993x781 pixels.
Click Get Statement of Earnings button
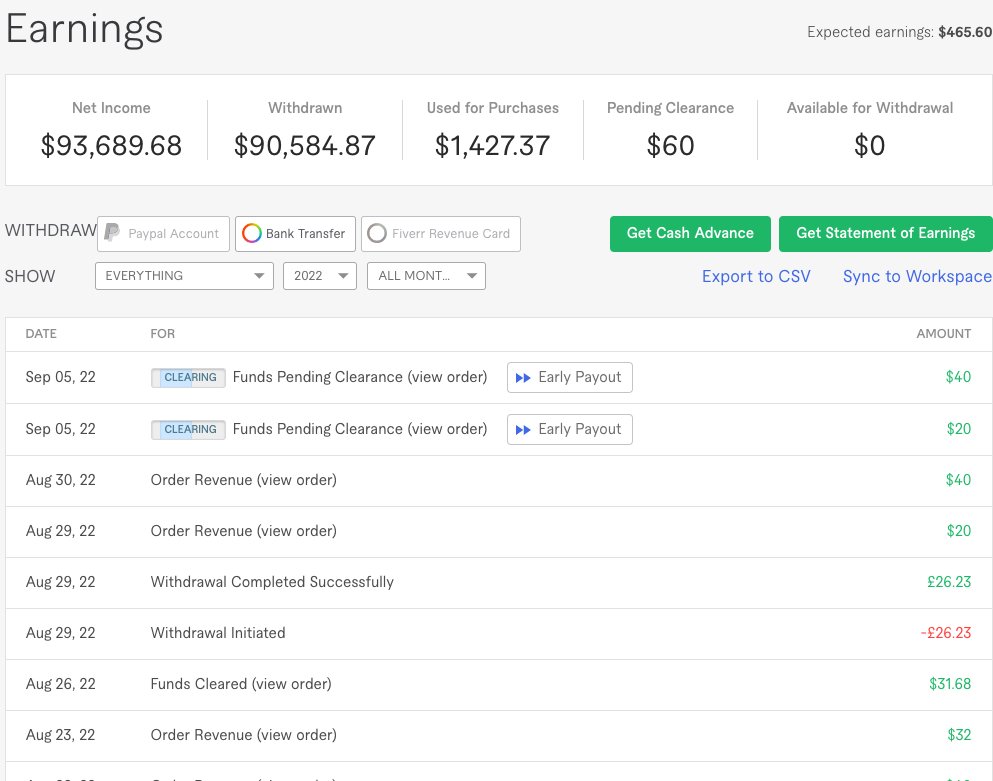click(x=885, y=233)
